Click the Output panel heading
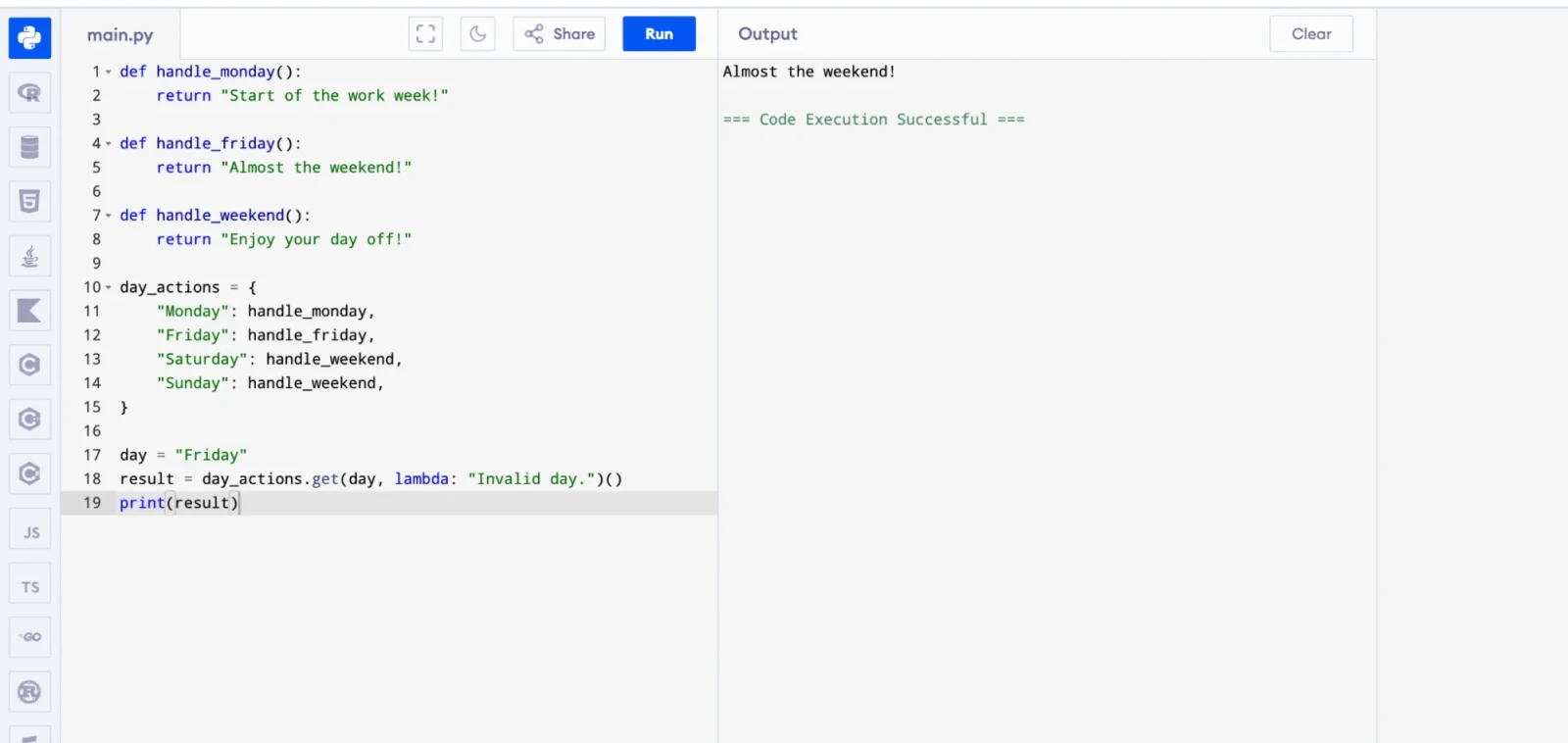Screen dimensions: 1568x743 point(768,34)
